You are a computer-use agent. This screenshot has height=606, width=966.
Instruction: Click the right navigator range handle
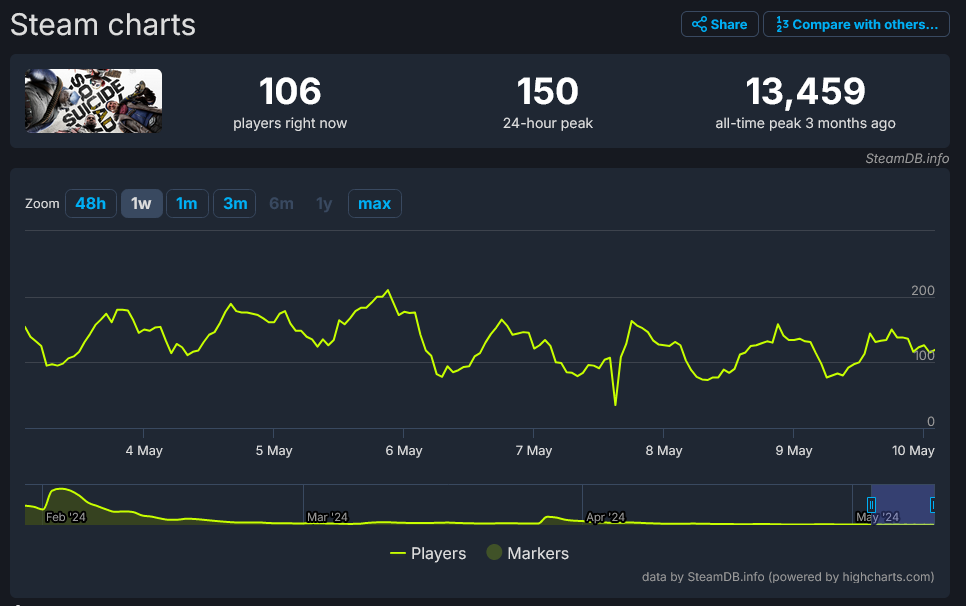click(x=933, y=505)
